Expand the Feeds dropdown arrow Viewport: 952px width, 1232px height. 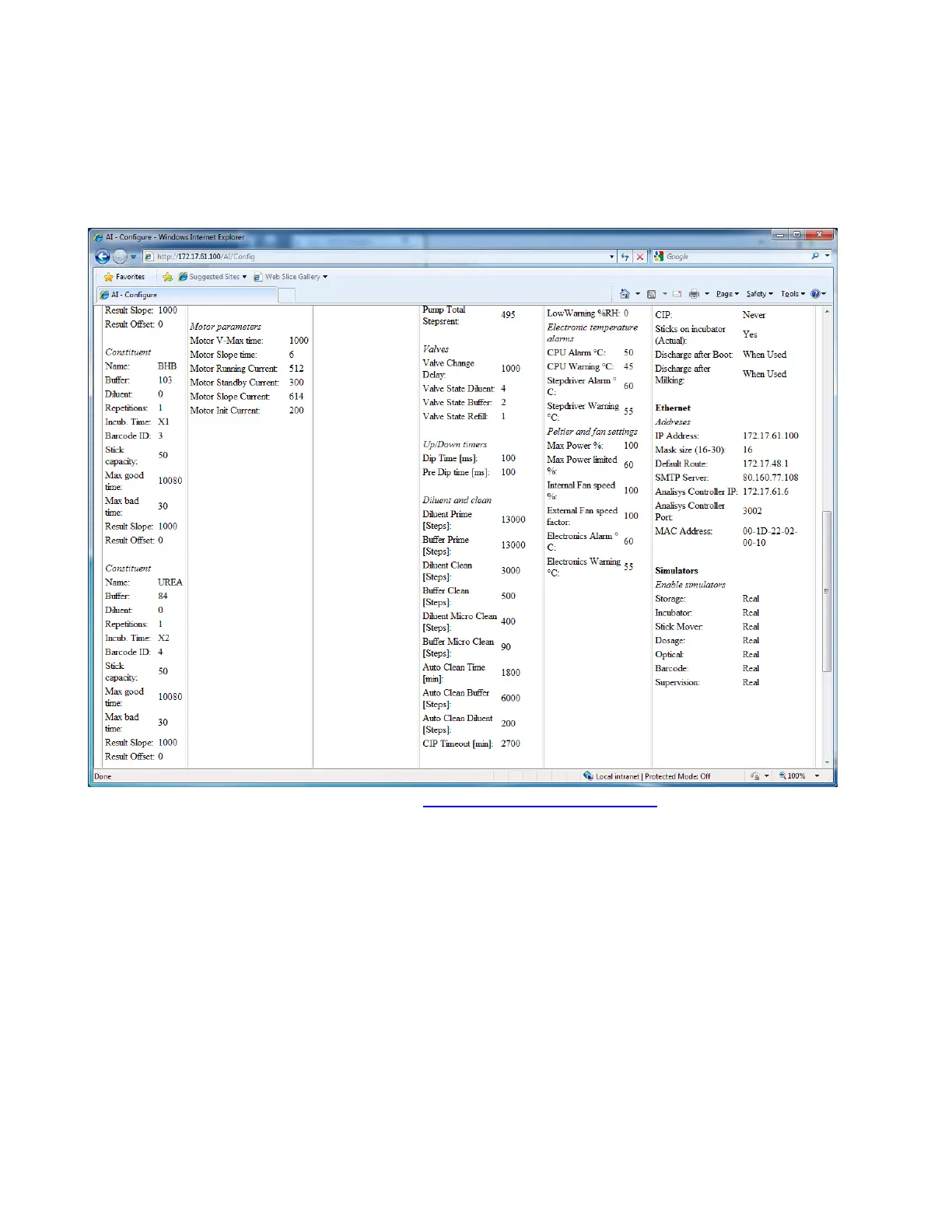665,294
